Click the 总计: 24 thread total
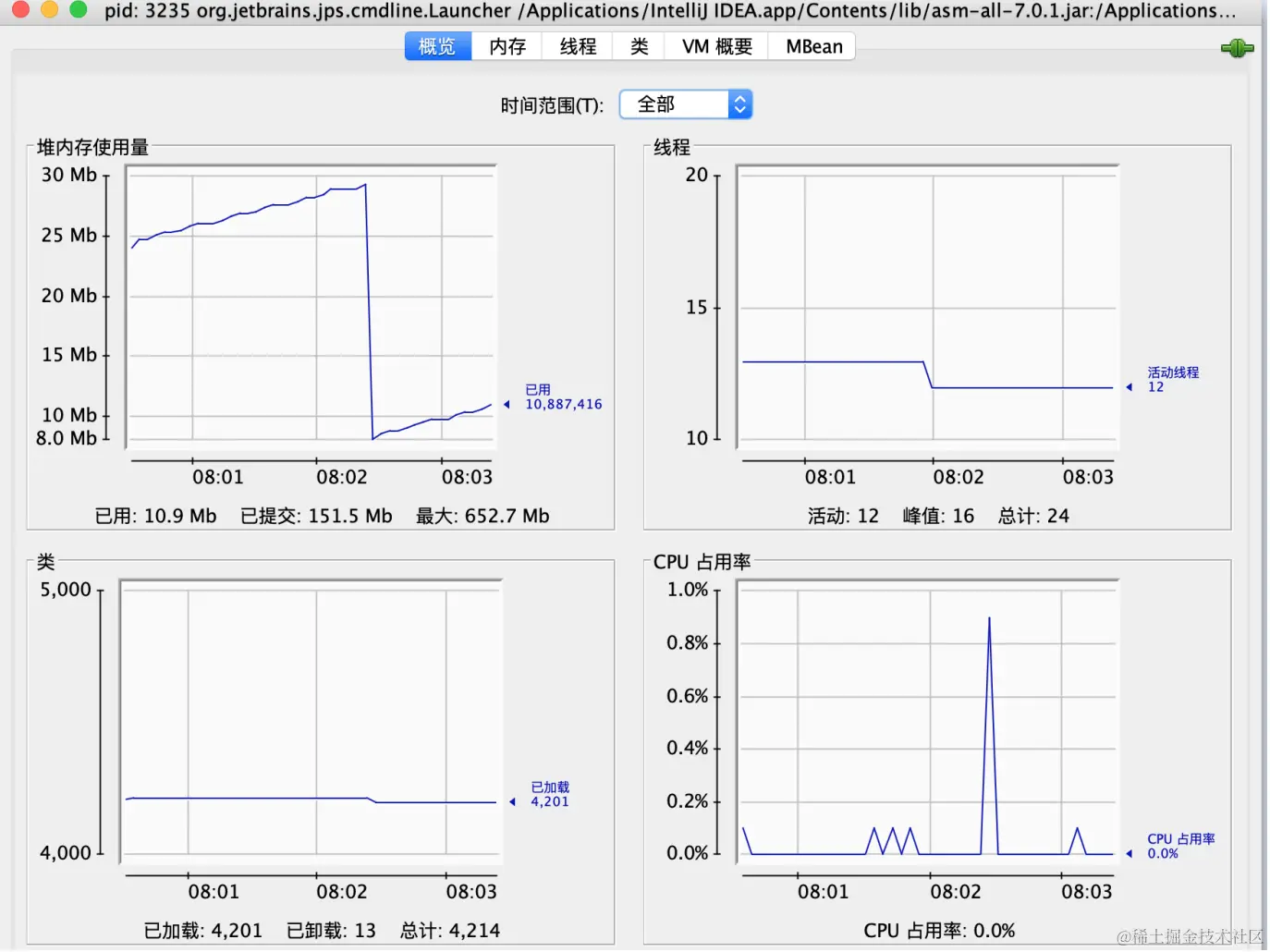This screenshot has width=1270, height=952. (1033, 516)
